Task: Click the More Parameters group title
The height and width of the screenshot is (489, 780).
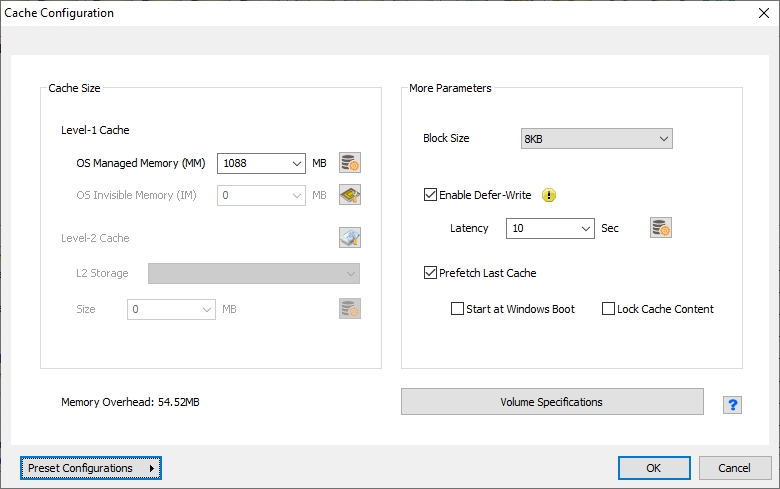Action: pyautogui.click(x=450, y=88)
